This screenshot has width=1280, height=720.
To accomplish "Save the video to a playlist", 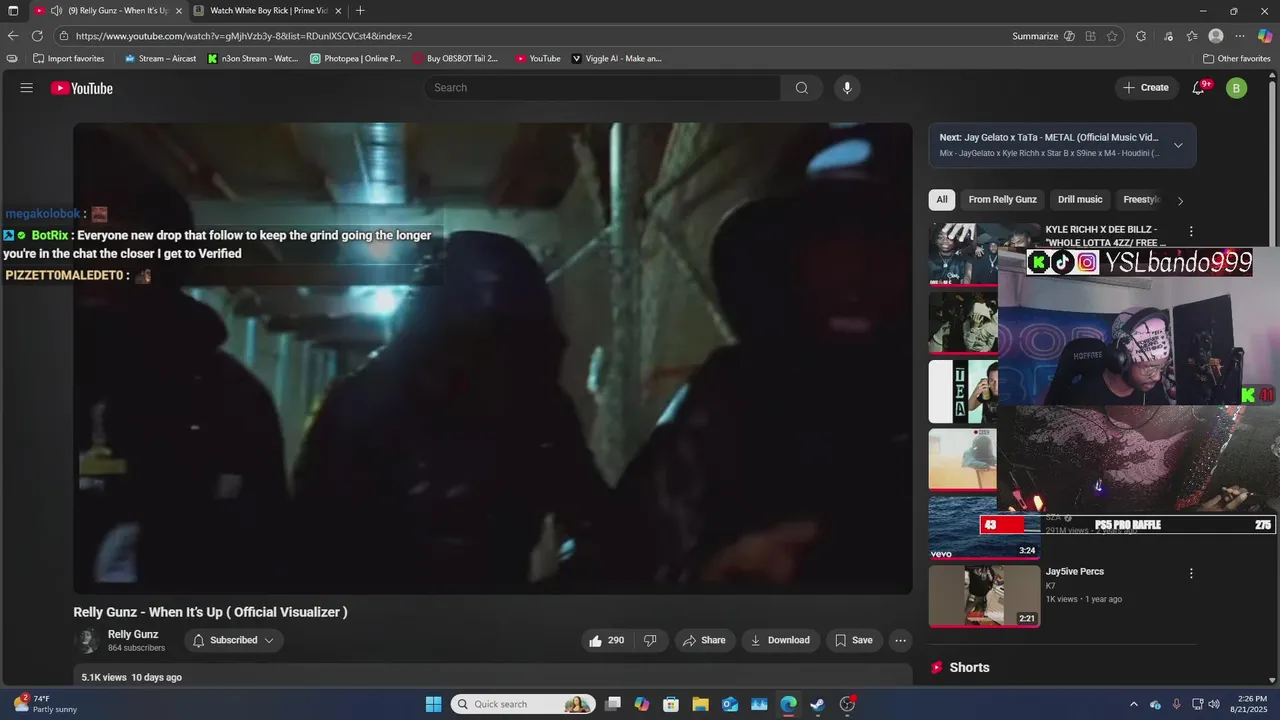I will click(853, 640).
